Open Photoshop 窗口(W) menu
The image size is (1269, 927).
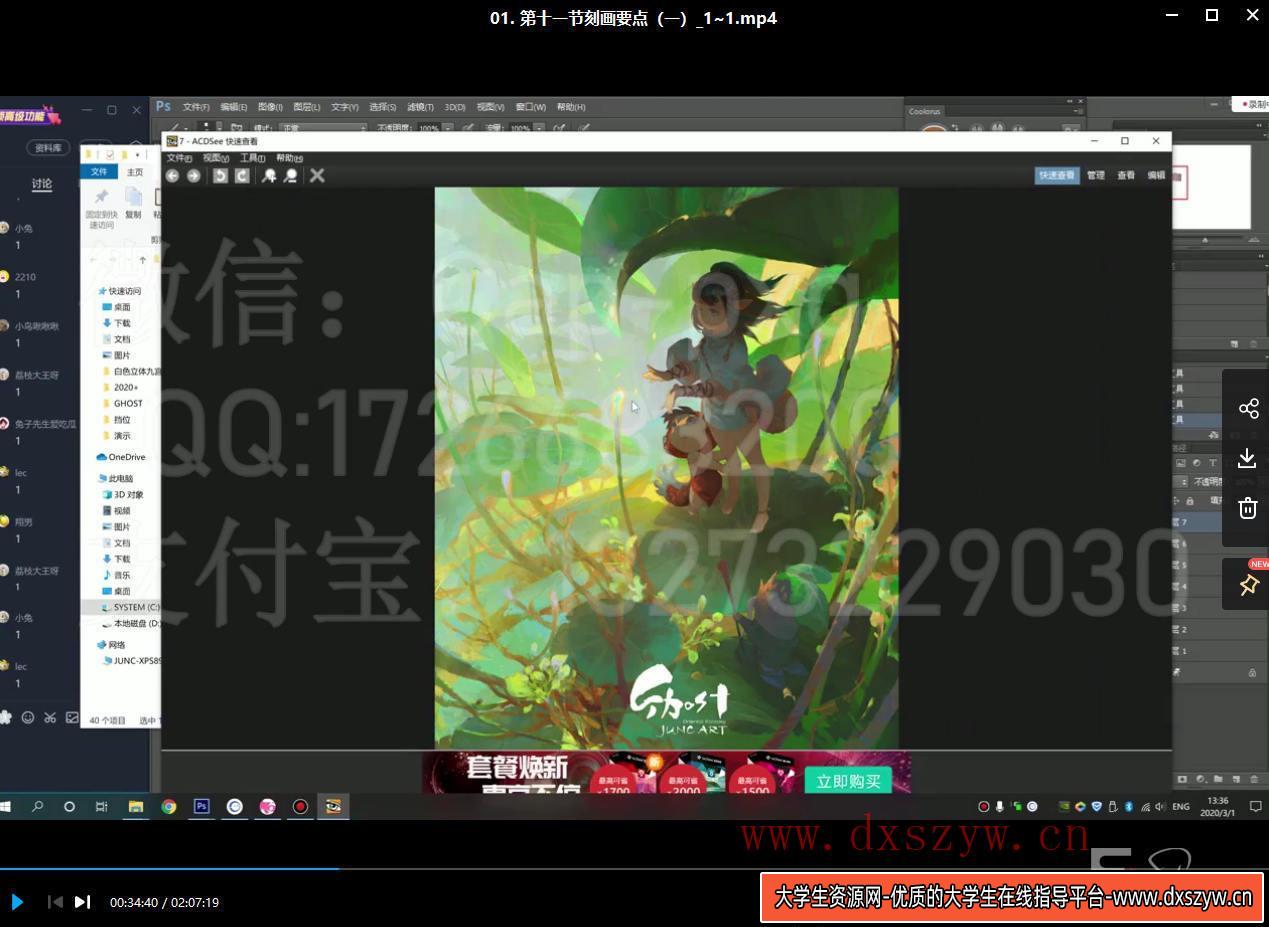coord(531,107)
